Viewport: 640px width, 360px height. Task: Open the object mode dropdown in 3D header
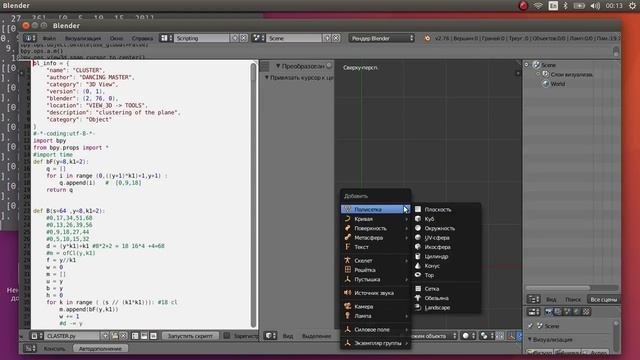point(433,336)
